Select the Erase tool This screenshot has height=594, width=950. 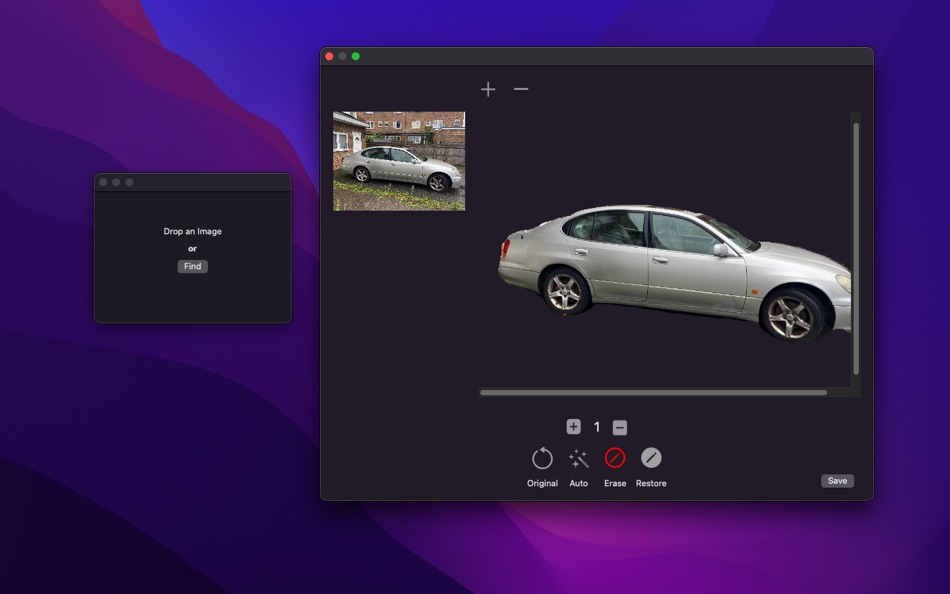click(615, 458)
